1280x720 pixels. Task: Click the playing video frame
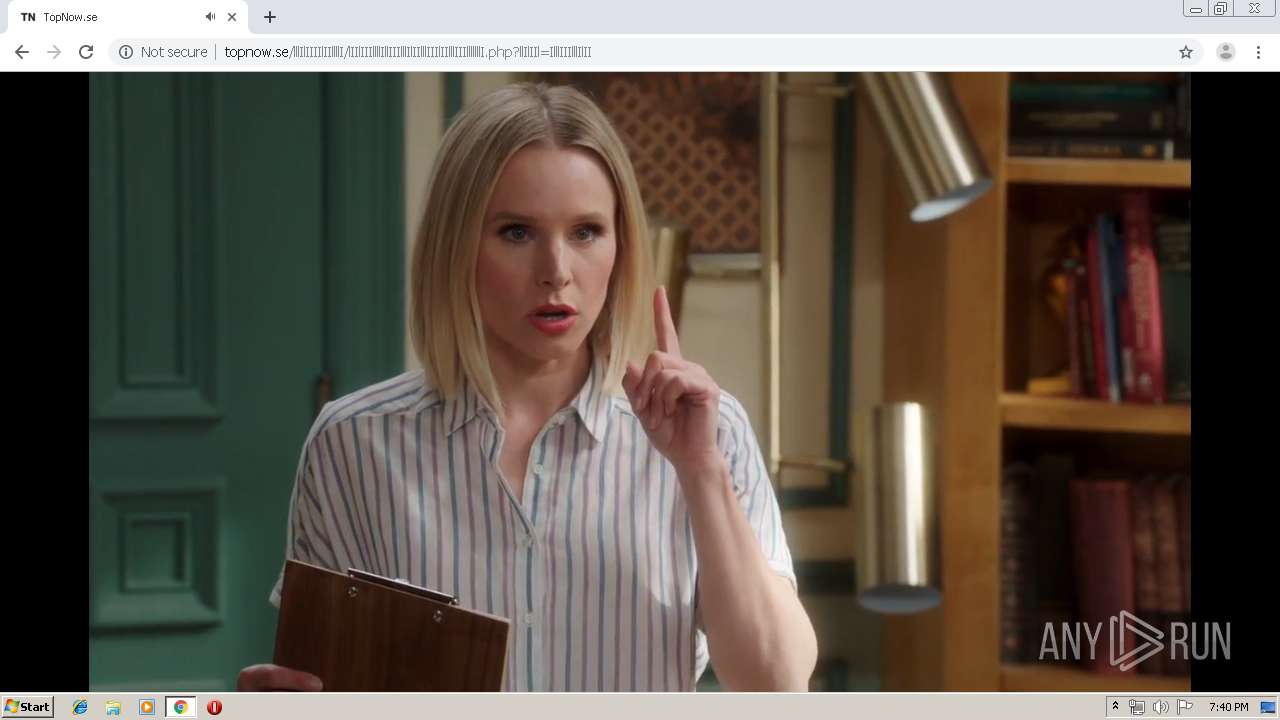point(640,381)
